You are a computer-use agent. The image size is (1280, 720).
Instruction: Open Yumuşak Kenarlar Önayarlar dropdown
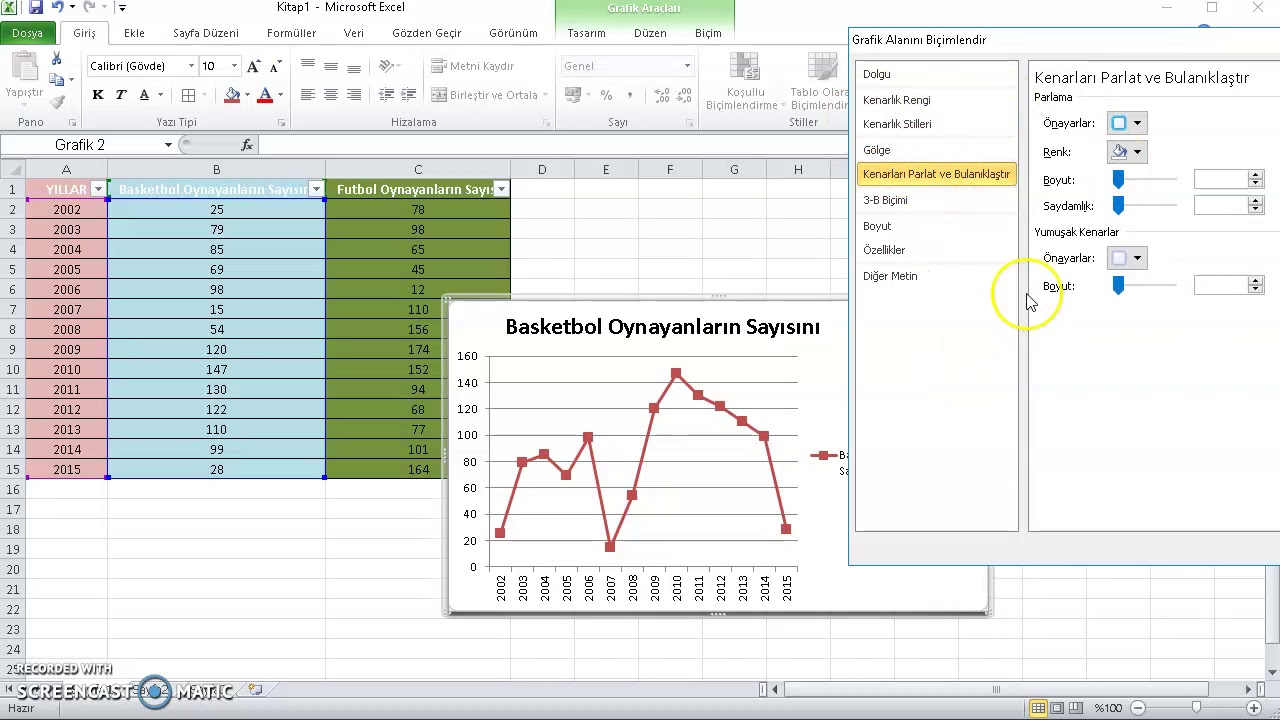coord(1126,258)
